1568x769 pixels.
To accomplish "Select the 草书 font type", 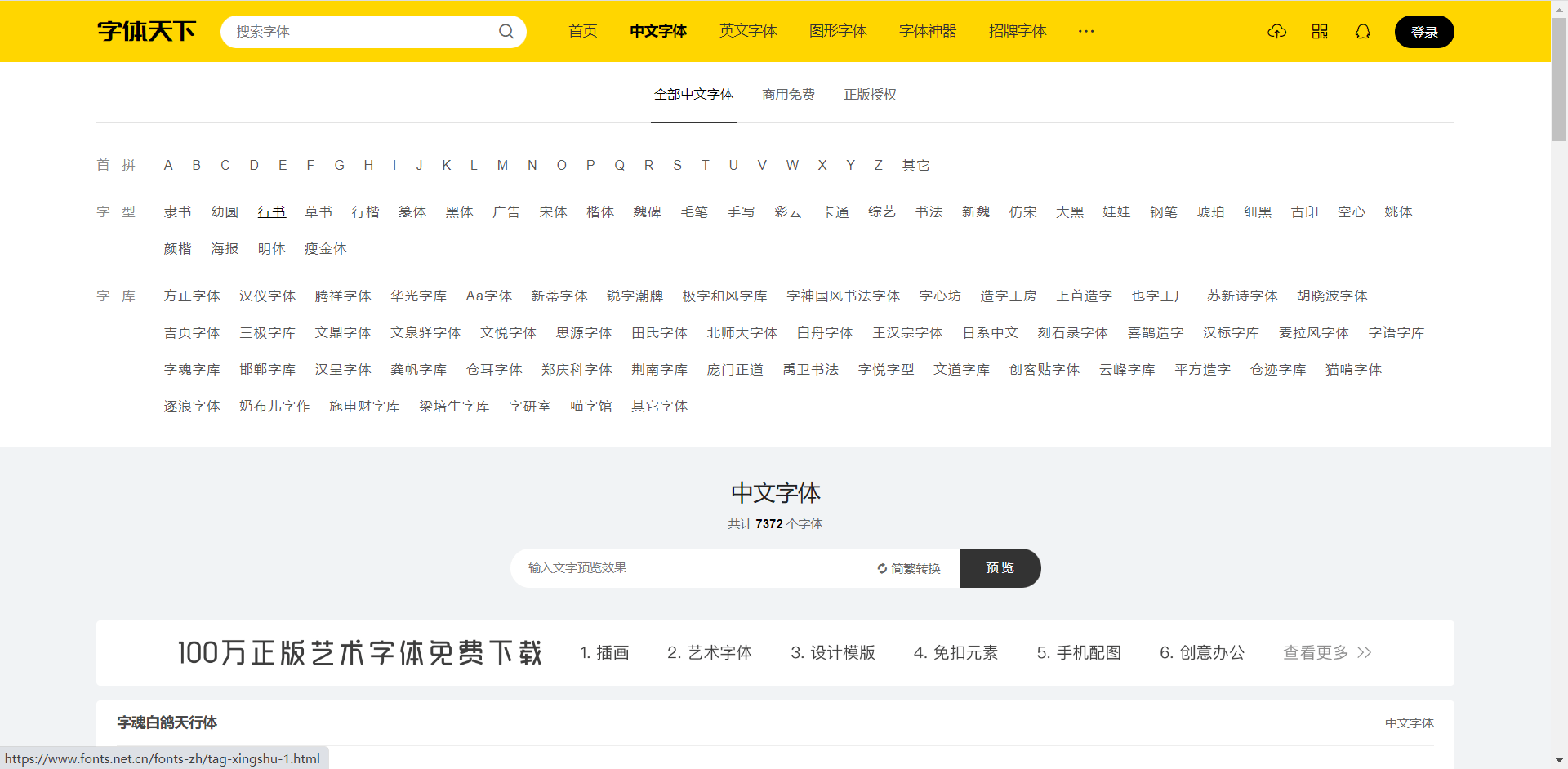I will [318, 212].
